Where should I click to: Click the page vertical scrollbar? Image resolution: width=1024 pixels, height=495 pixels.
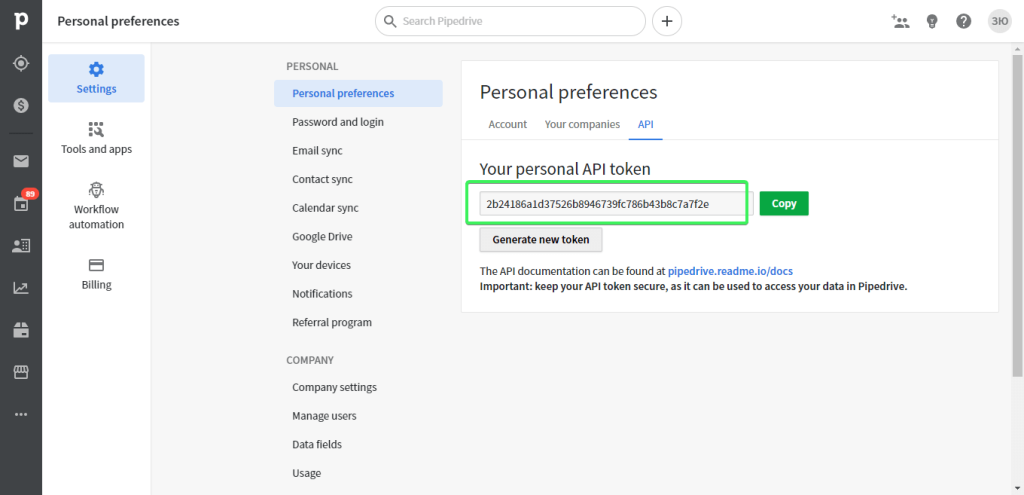pyautogui.click(x=1017, y=216)
